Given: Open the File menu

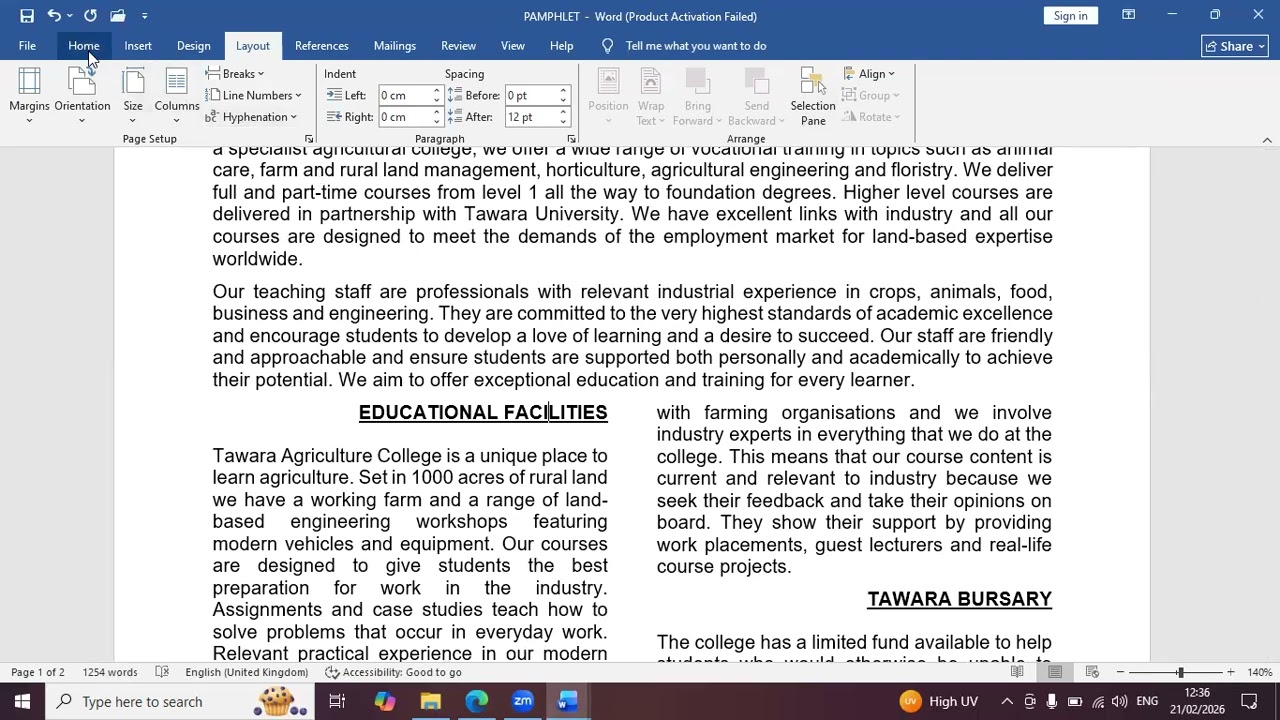Looking at the screenshot, I should 27,46.
